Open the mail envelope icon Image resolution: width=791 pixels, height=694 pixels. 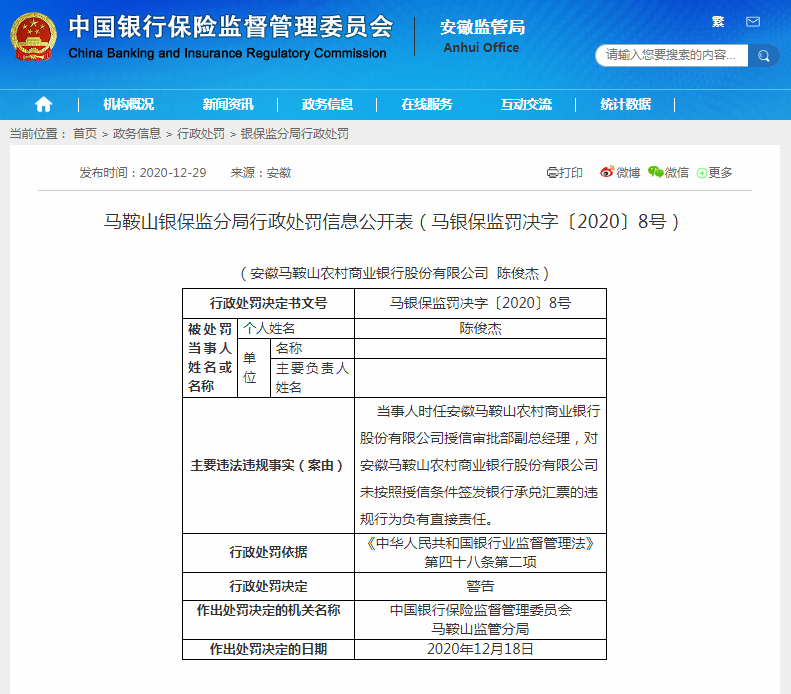[753, 22]
